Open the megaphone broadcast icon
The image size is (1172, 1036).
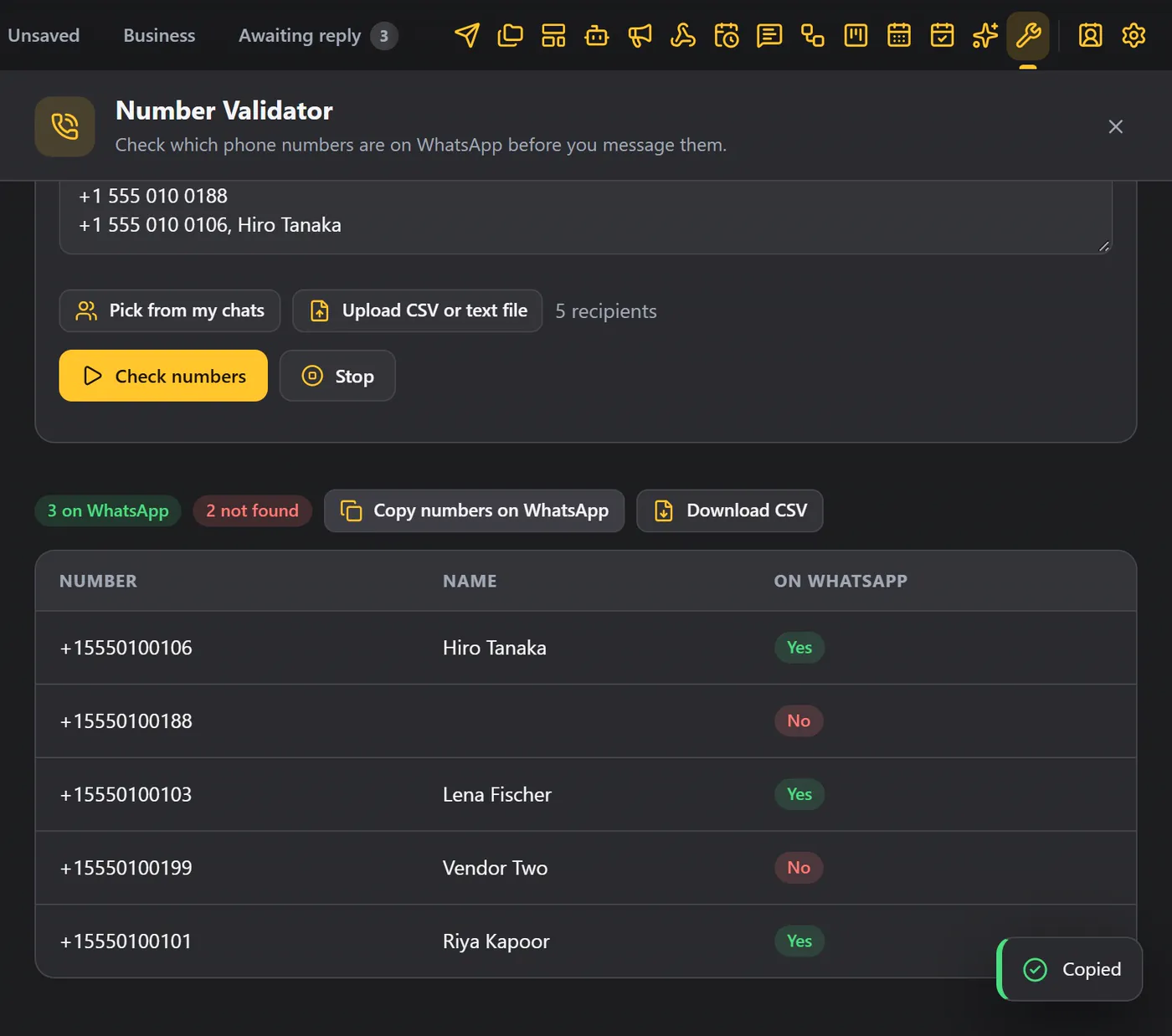(640, 35)
